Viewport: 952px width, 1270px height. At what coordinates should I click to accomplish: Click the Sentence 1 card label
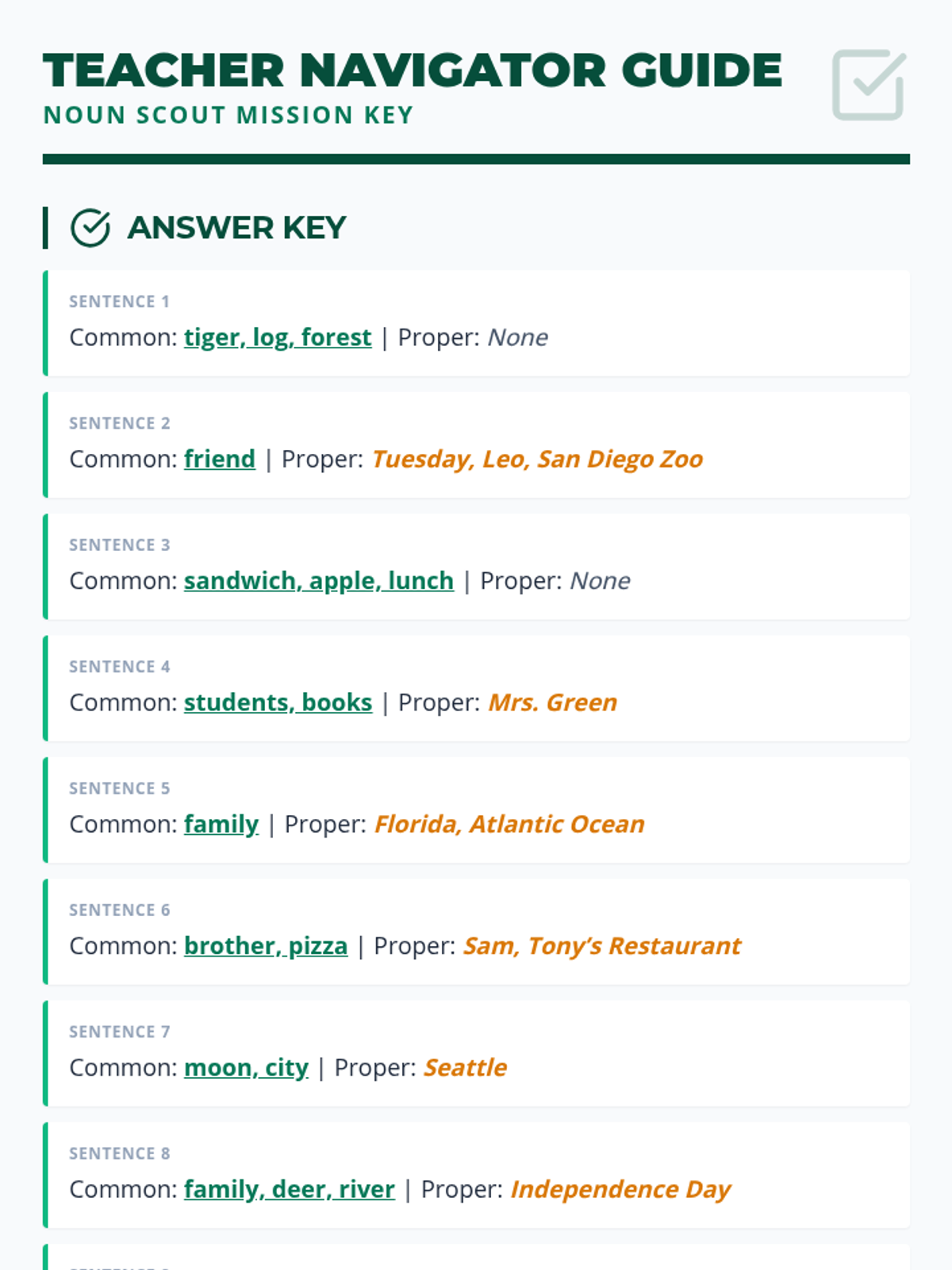119,302
